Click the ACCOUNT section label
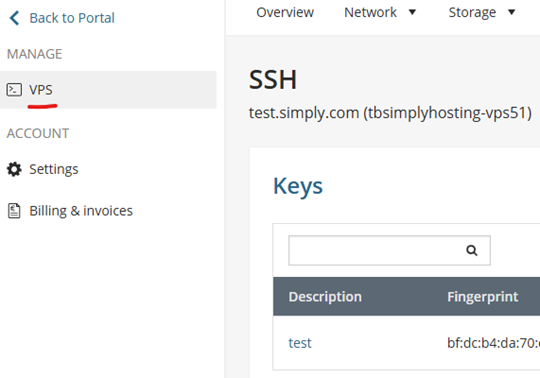The image size is (540, 378). pos(38,133)
